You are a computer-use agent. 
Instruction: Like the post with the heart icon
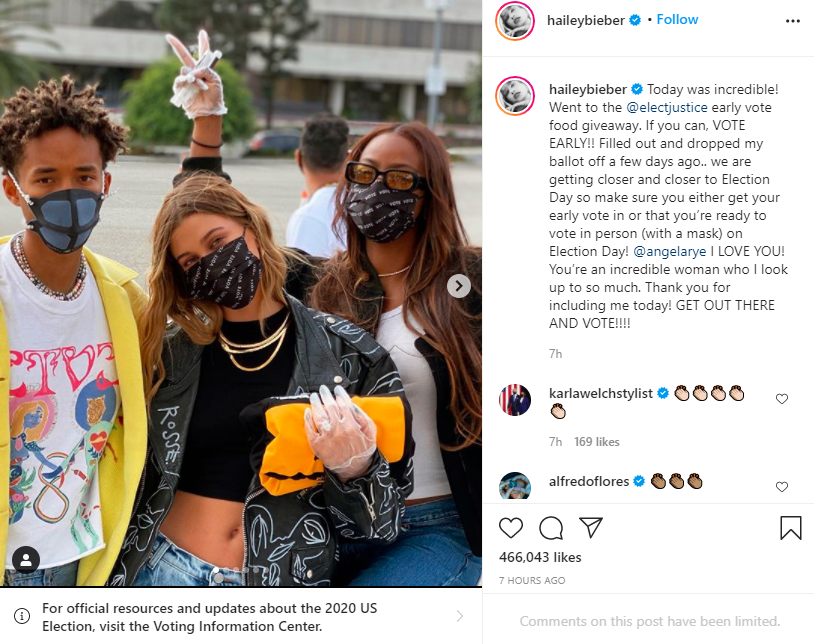[510, 528]
